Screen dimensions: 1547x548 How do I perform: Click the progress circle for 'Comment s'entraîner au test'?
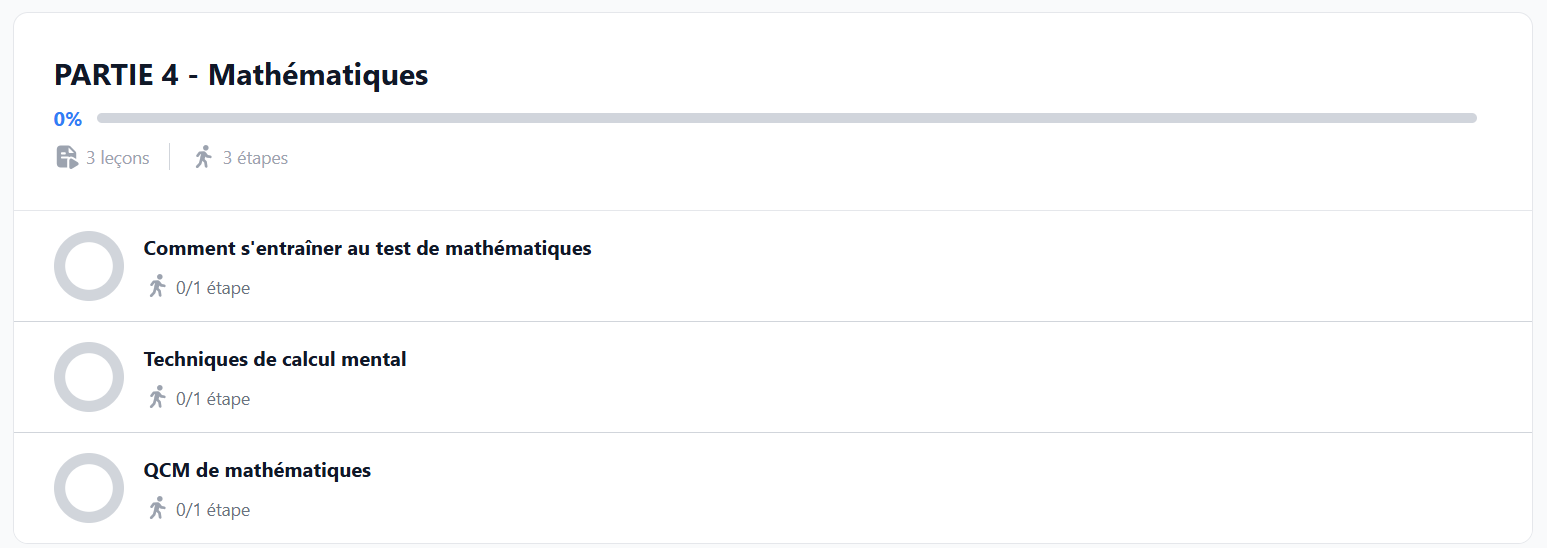pos(89,266)
